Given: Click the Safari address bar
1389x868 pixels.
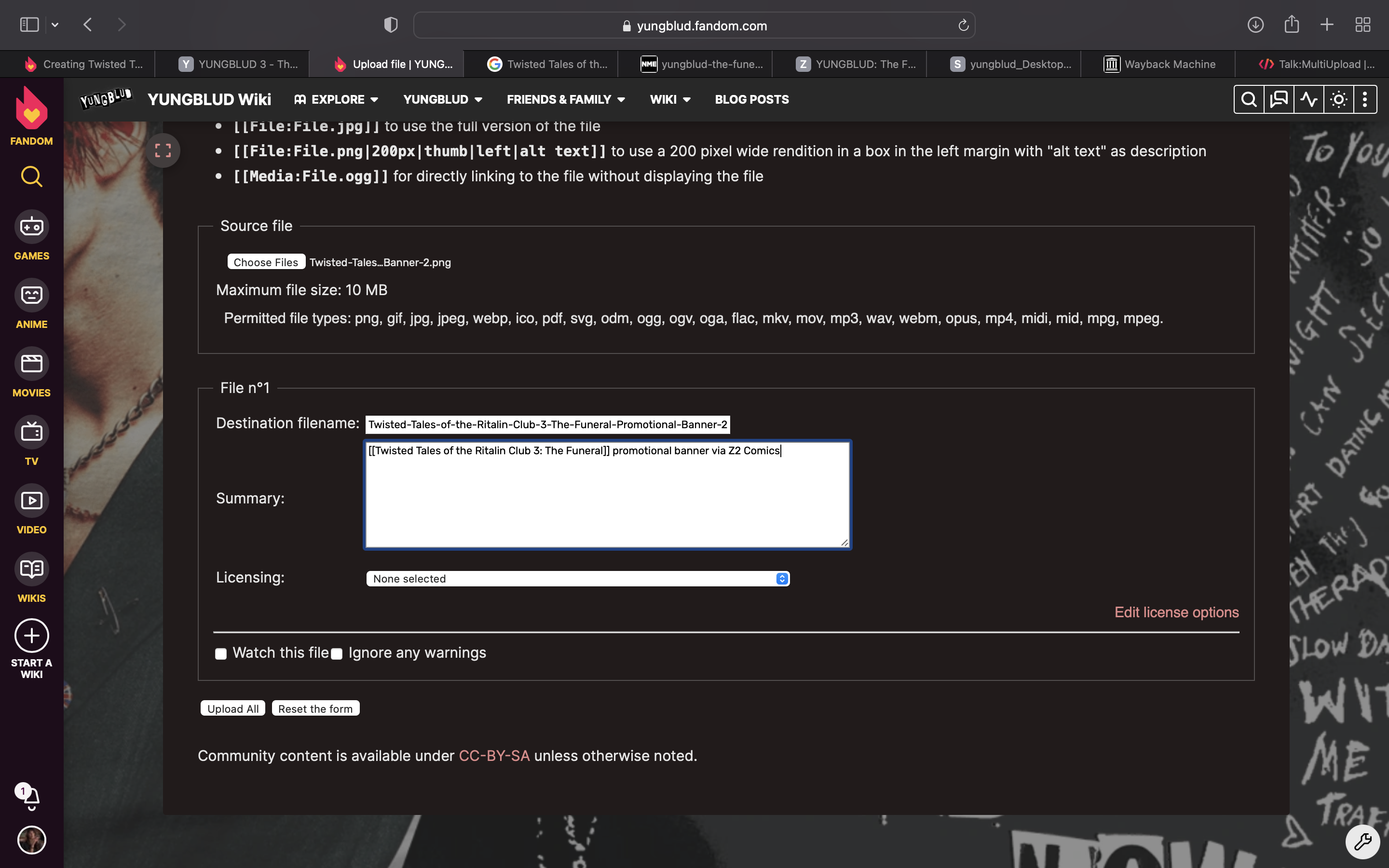Looking at the screenshot, I should [694, 25].
